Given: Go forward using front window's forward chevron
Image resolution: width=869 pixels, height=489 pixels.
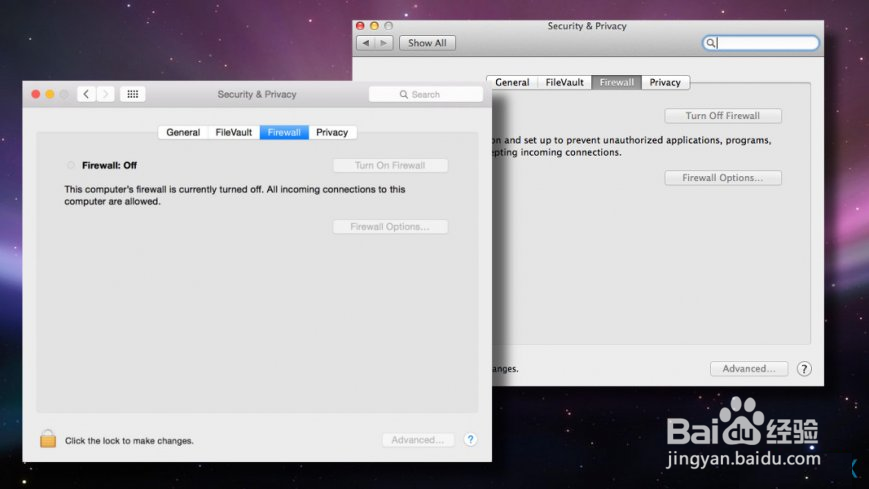Looking at the screenshot, I should (105, 94).
